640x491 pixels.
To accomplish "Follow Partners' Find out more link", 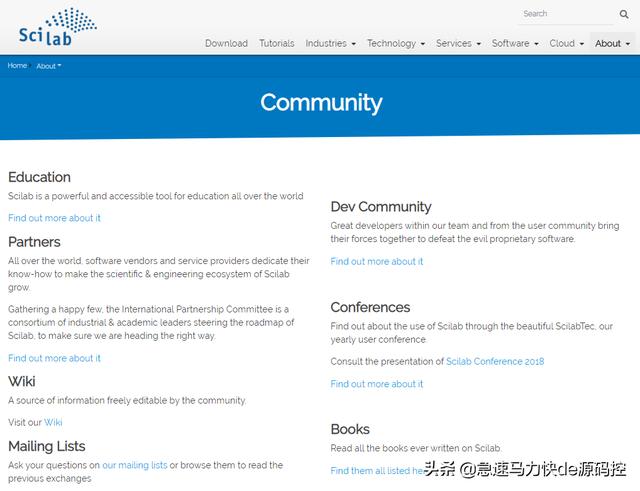I will (54, 358).
